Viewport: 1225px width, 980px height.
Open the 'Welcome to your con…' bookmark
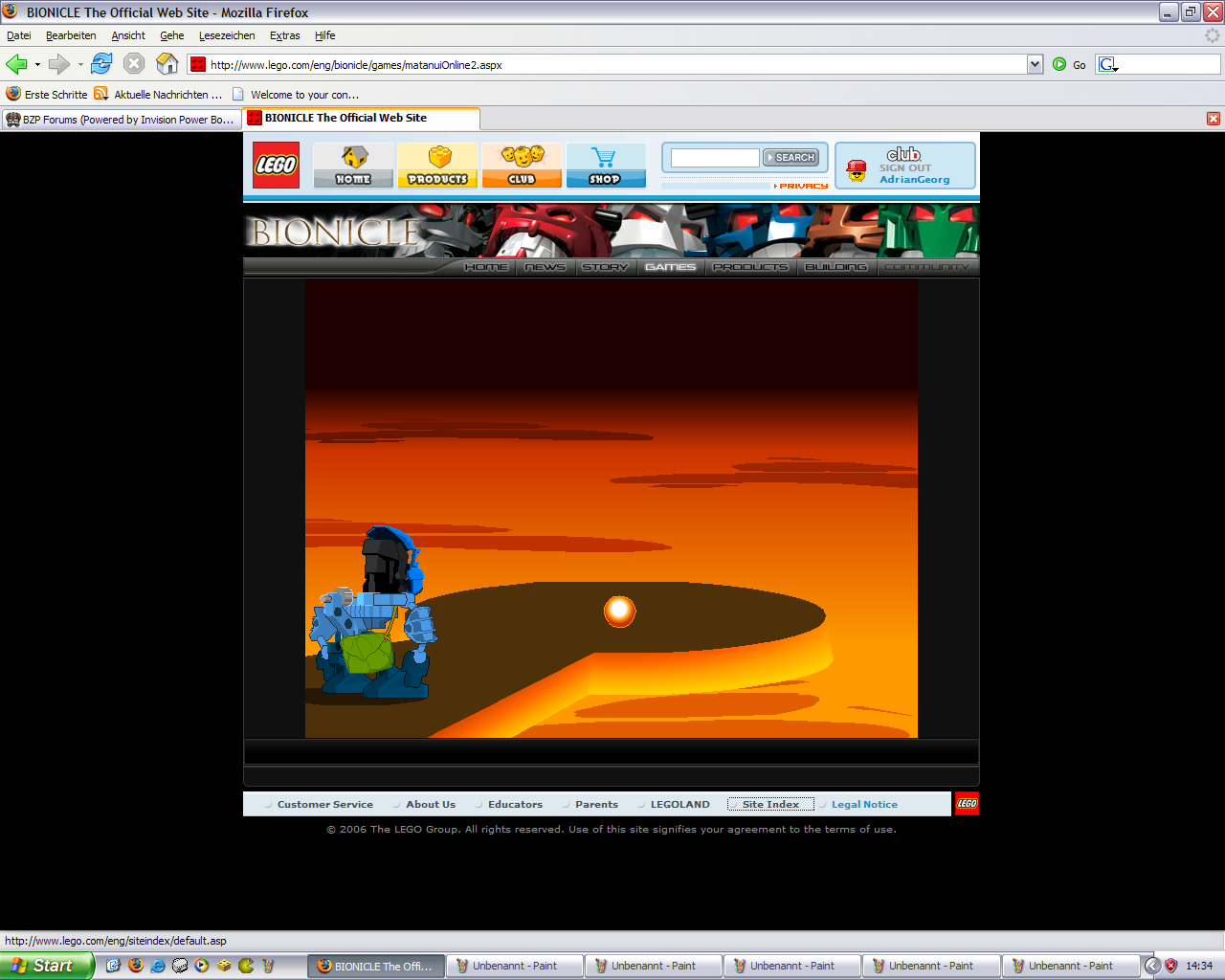[296, 95]
